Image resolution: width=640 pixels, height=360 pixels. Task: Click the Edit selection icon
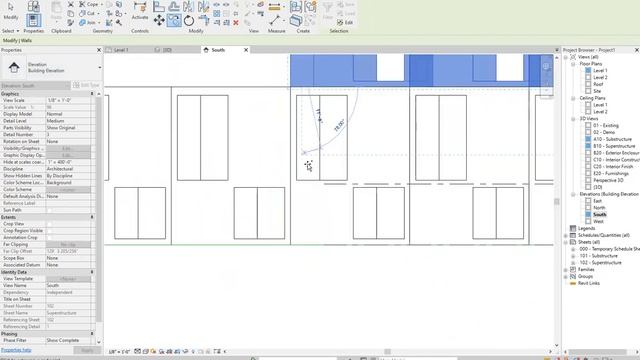tap(345, 22)
